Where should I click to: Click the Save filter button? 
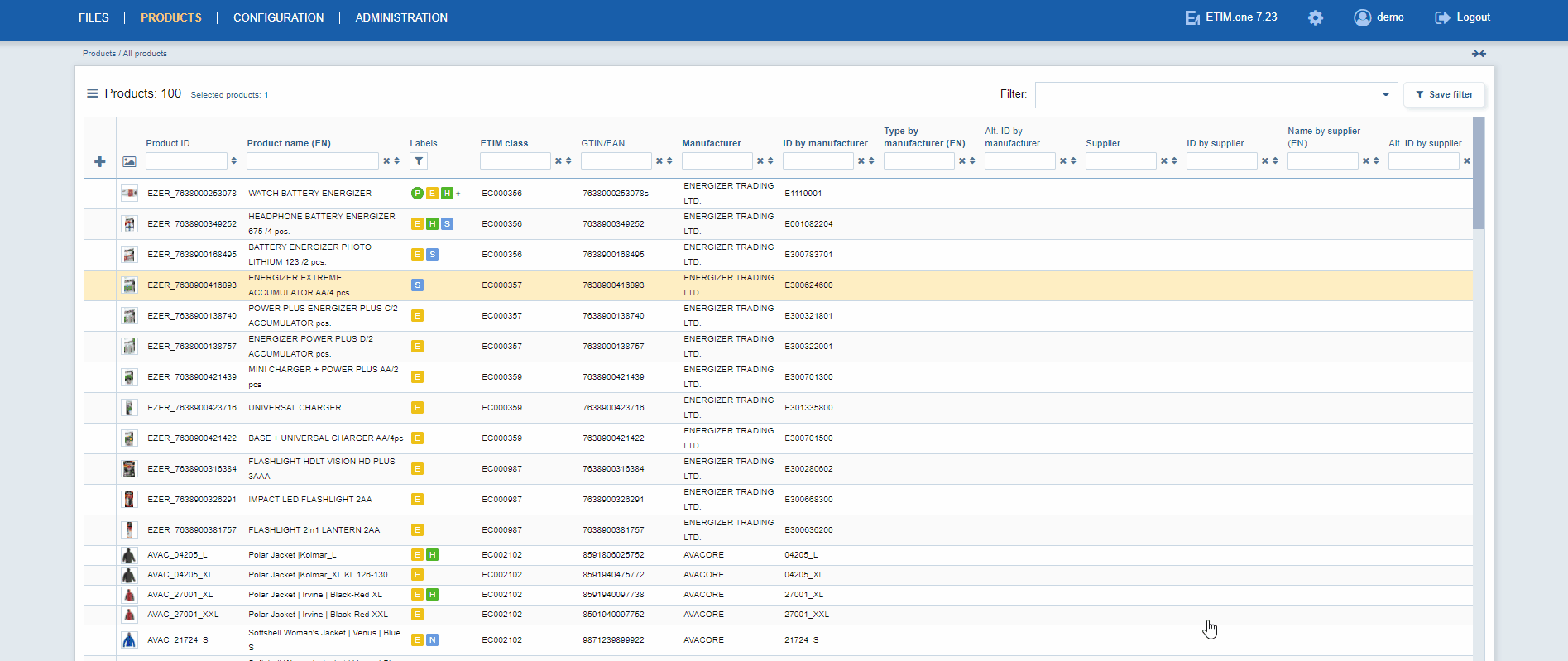point(1444,94)
